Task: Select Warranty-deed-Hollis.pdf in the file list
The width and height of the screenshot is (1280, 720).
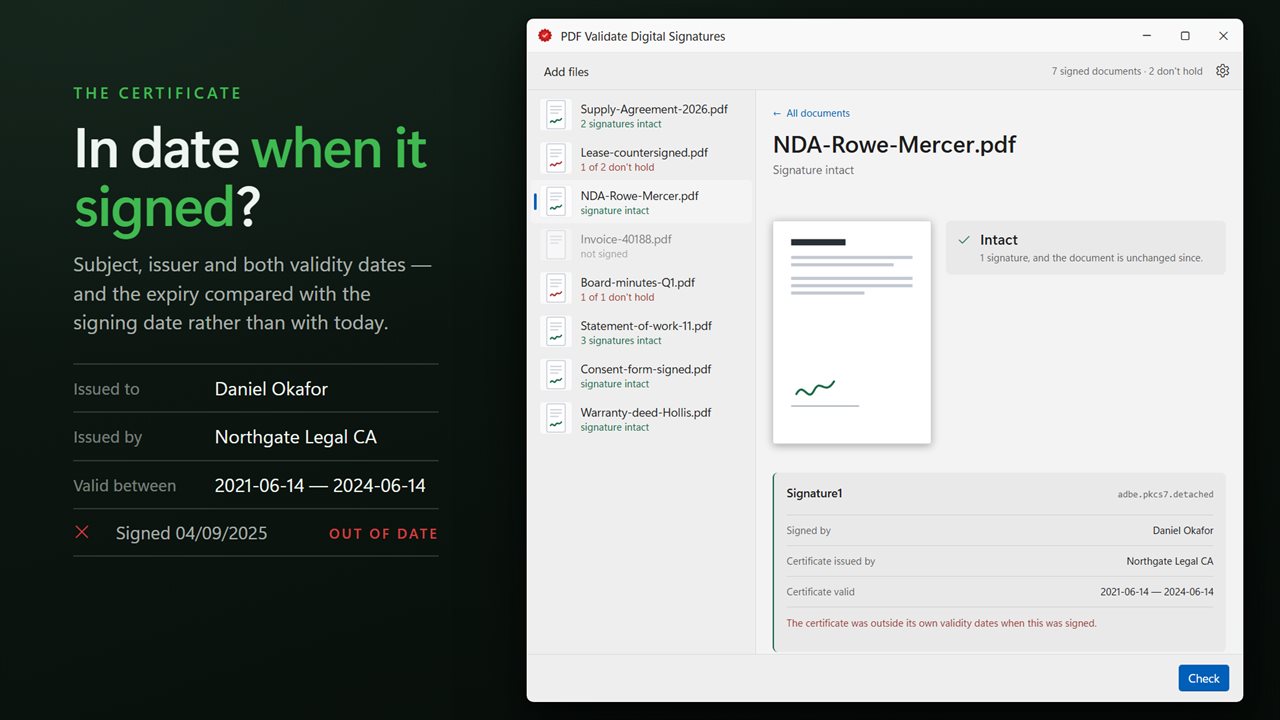Action: coord(642,418)
